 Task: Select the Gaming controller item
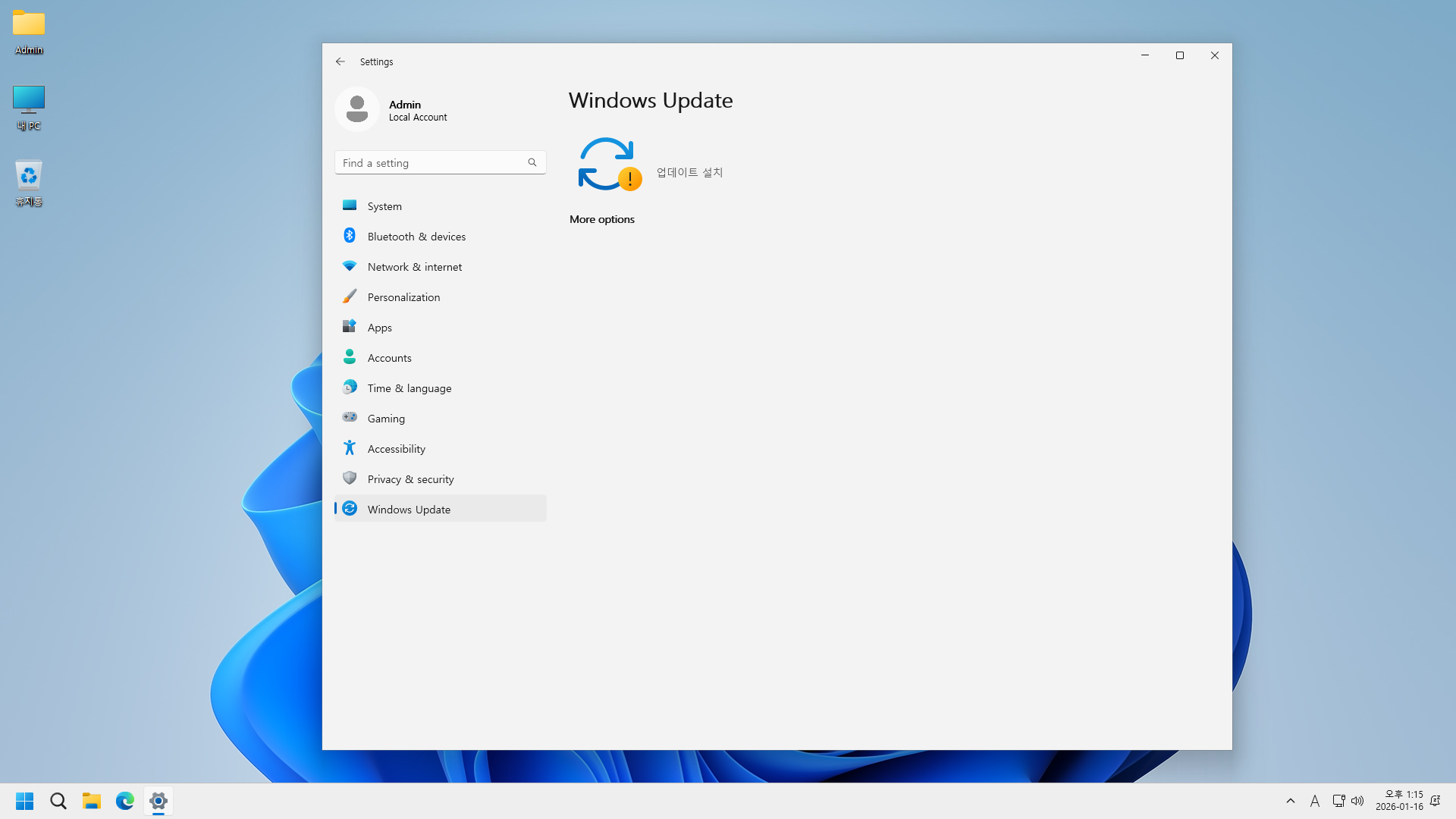386,419
